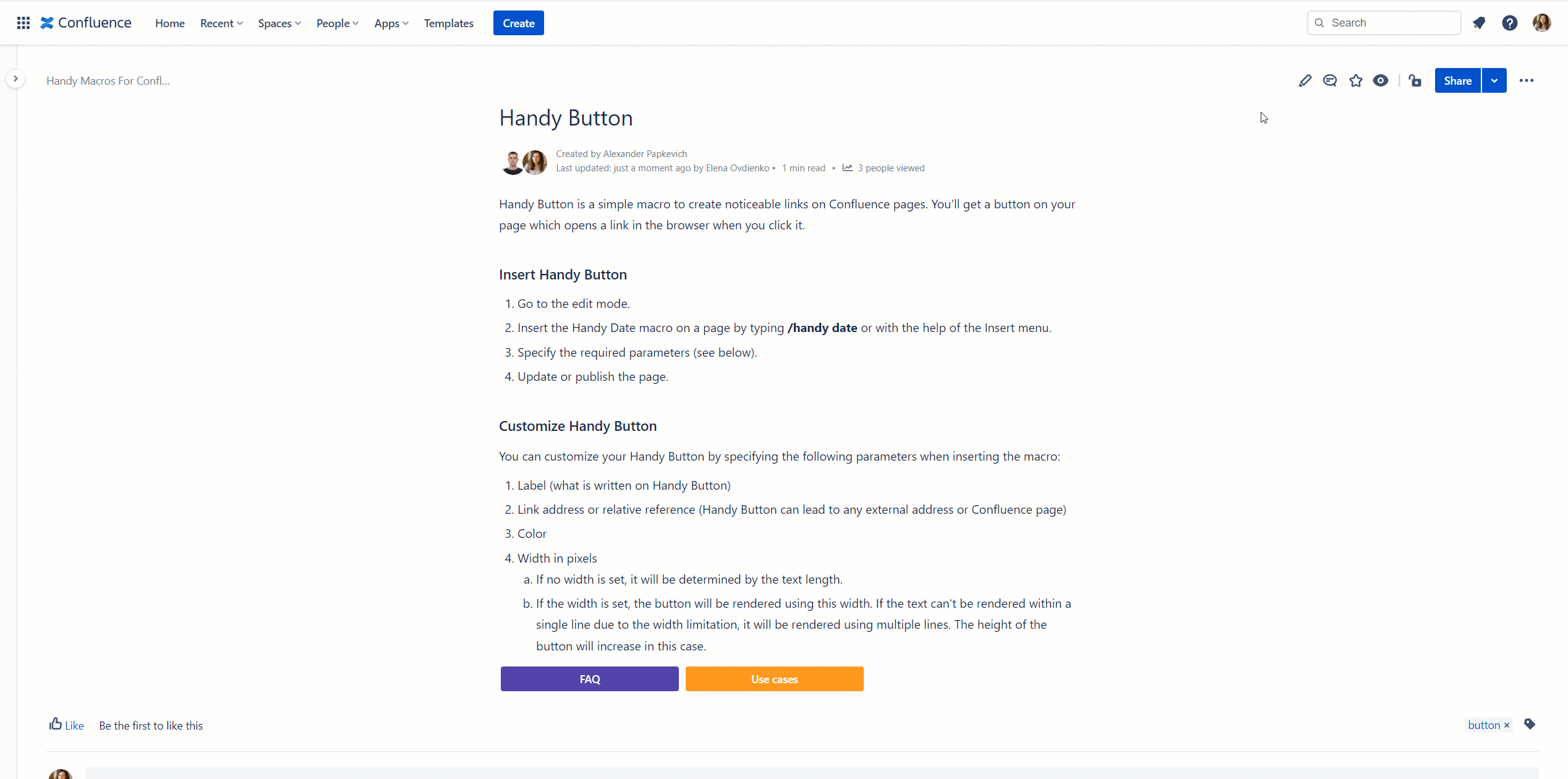Star this page as favorite
Screen dimensions: 1568x779
(x=1355, y=80)
